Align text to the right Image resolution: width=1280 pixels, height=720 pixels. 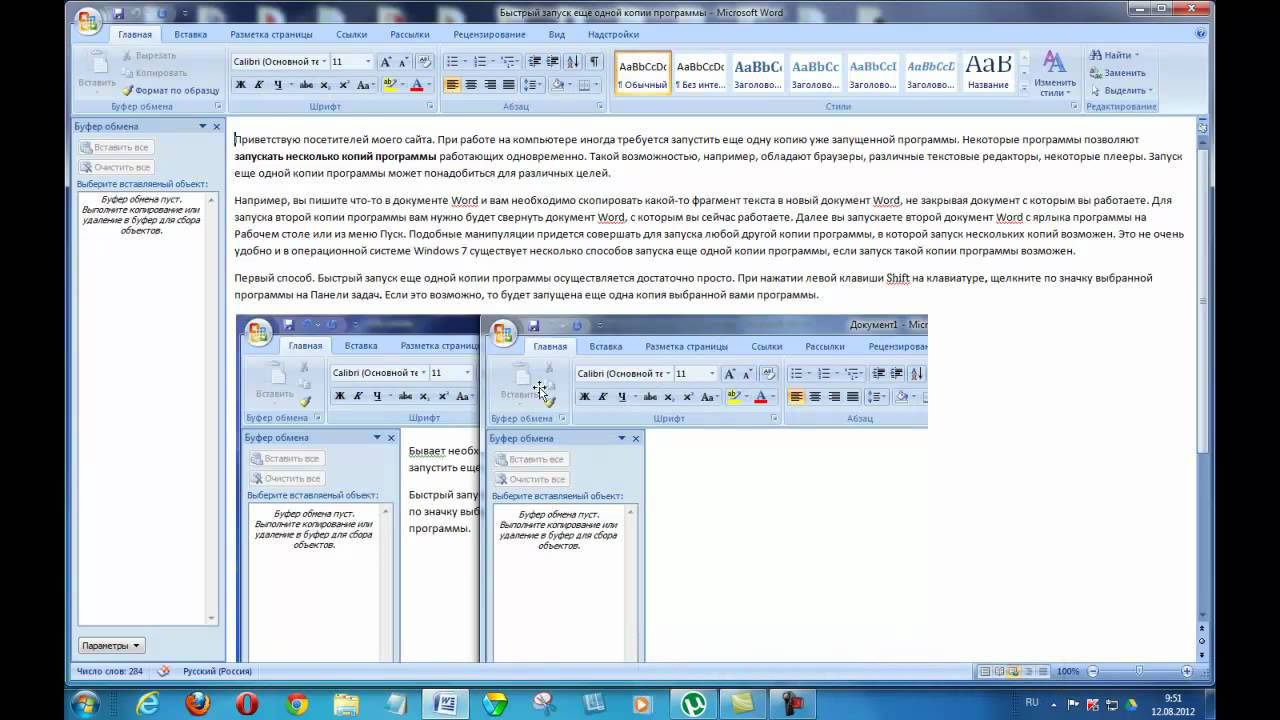490,85
